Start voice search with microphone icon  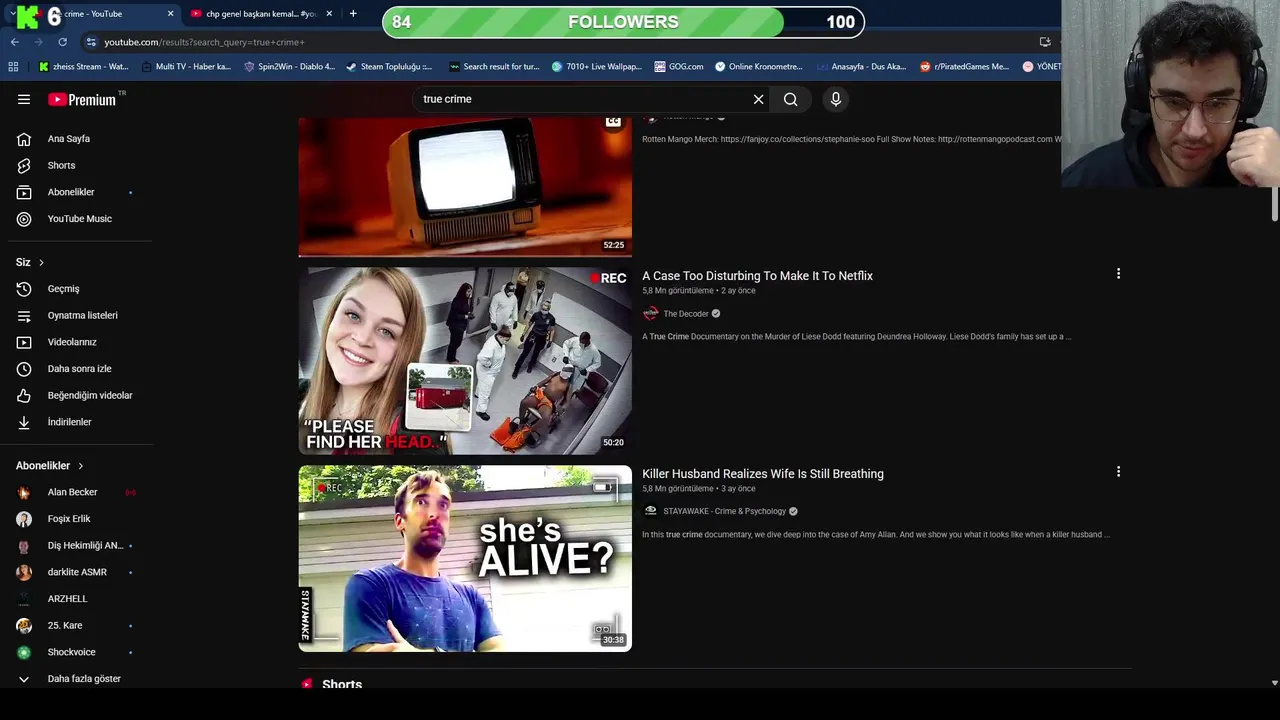[x=836, y=99]
